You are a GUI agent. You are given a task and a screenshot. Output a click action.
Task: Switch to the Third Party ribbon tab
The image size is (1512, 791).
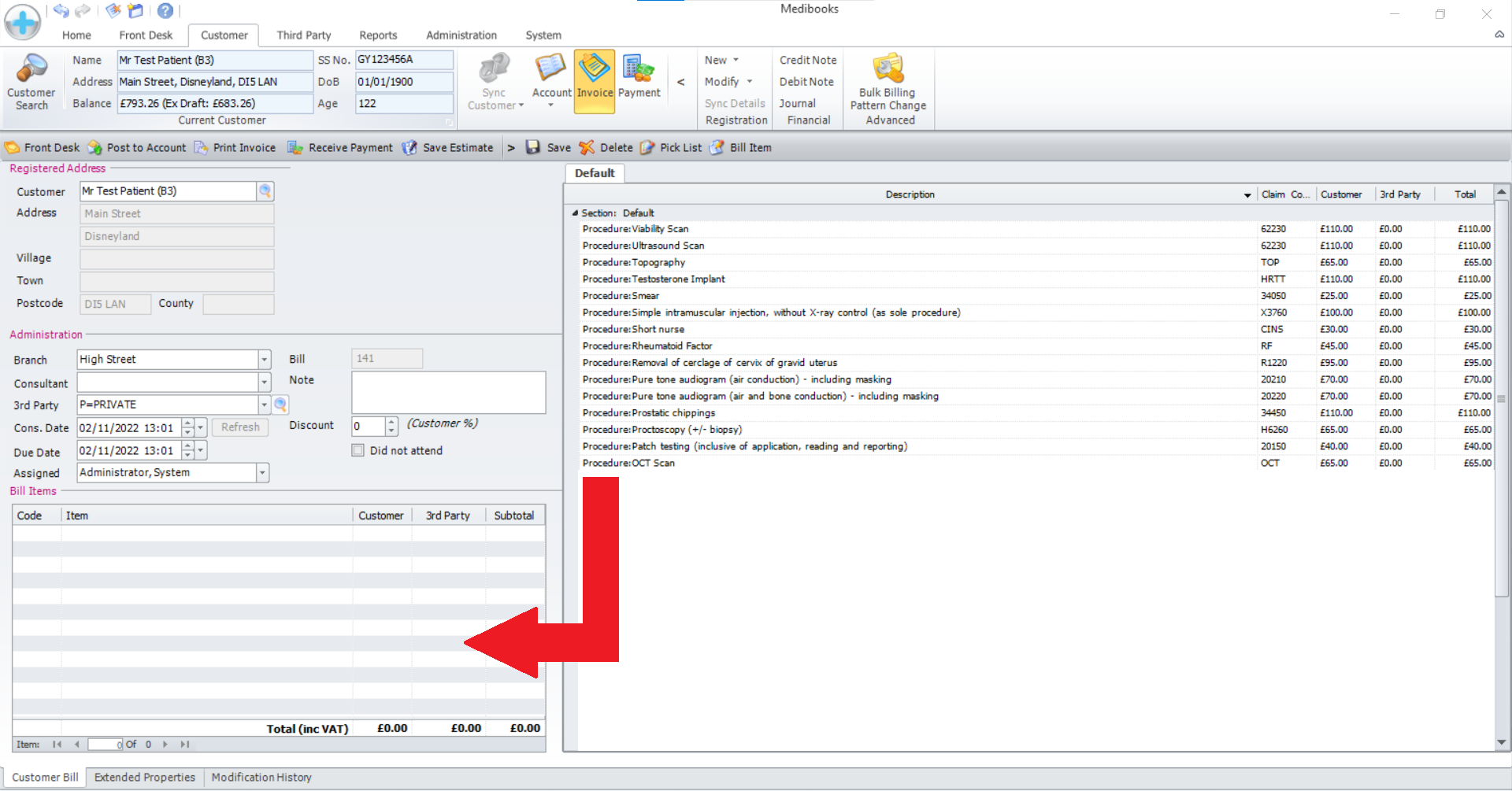[x=303, y=35]
